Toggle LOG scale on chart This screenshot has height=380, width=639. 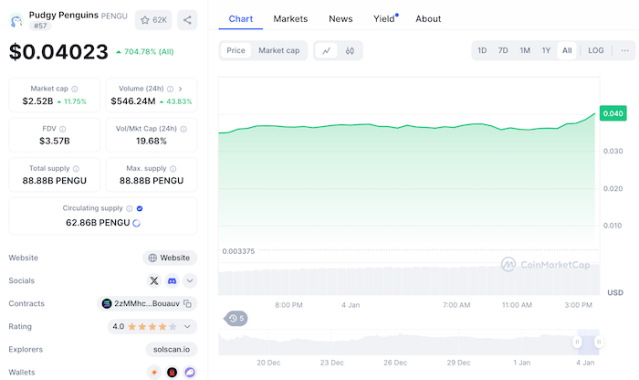point(596,51)
